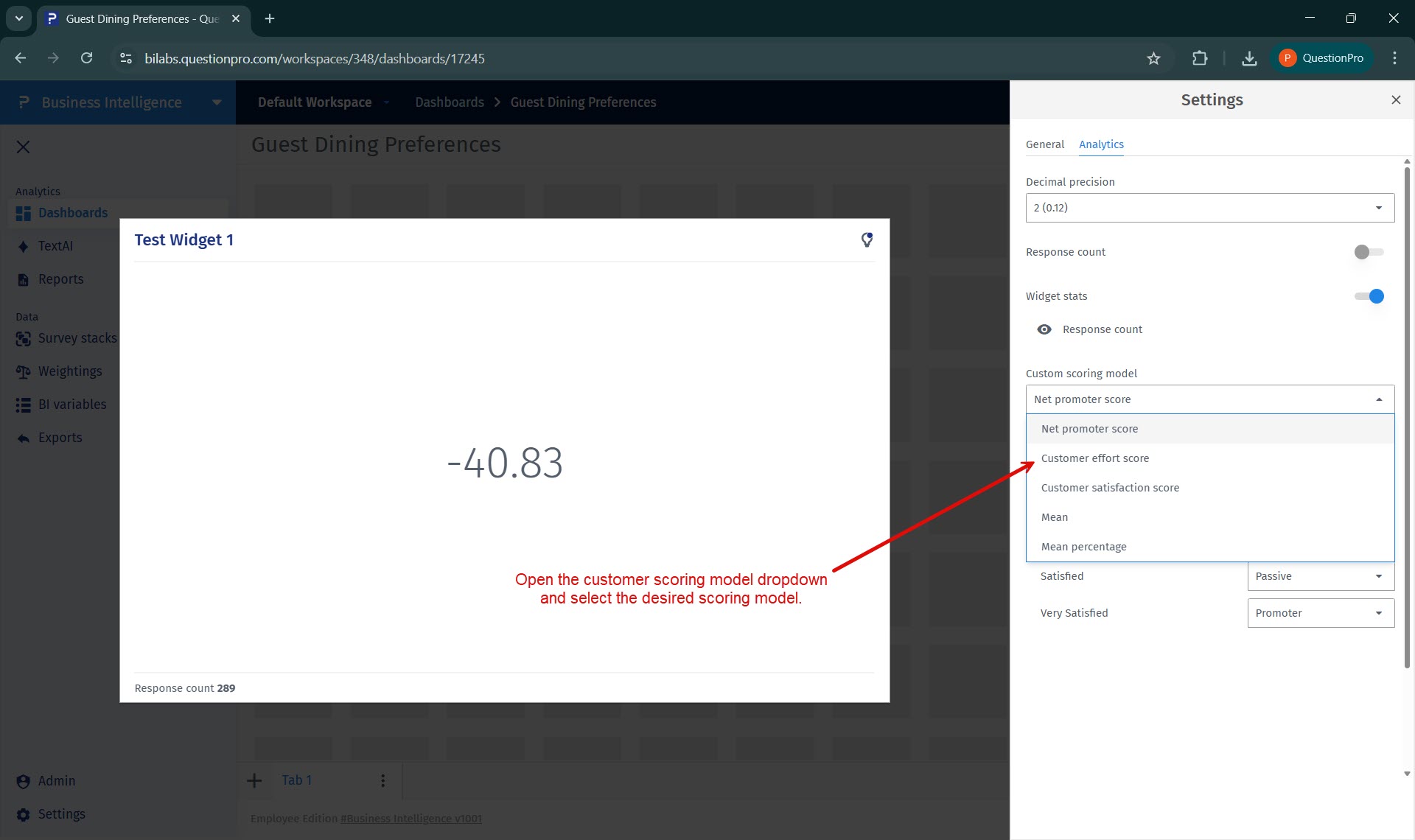The image size is (1415, 840).
Task: Open the Satisfied Passive dropdown
Action: (x=1320, y=576)
